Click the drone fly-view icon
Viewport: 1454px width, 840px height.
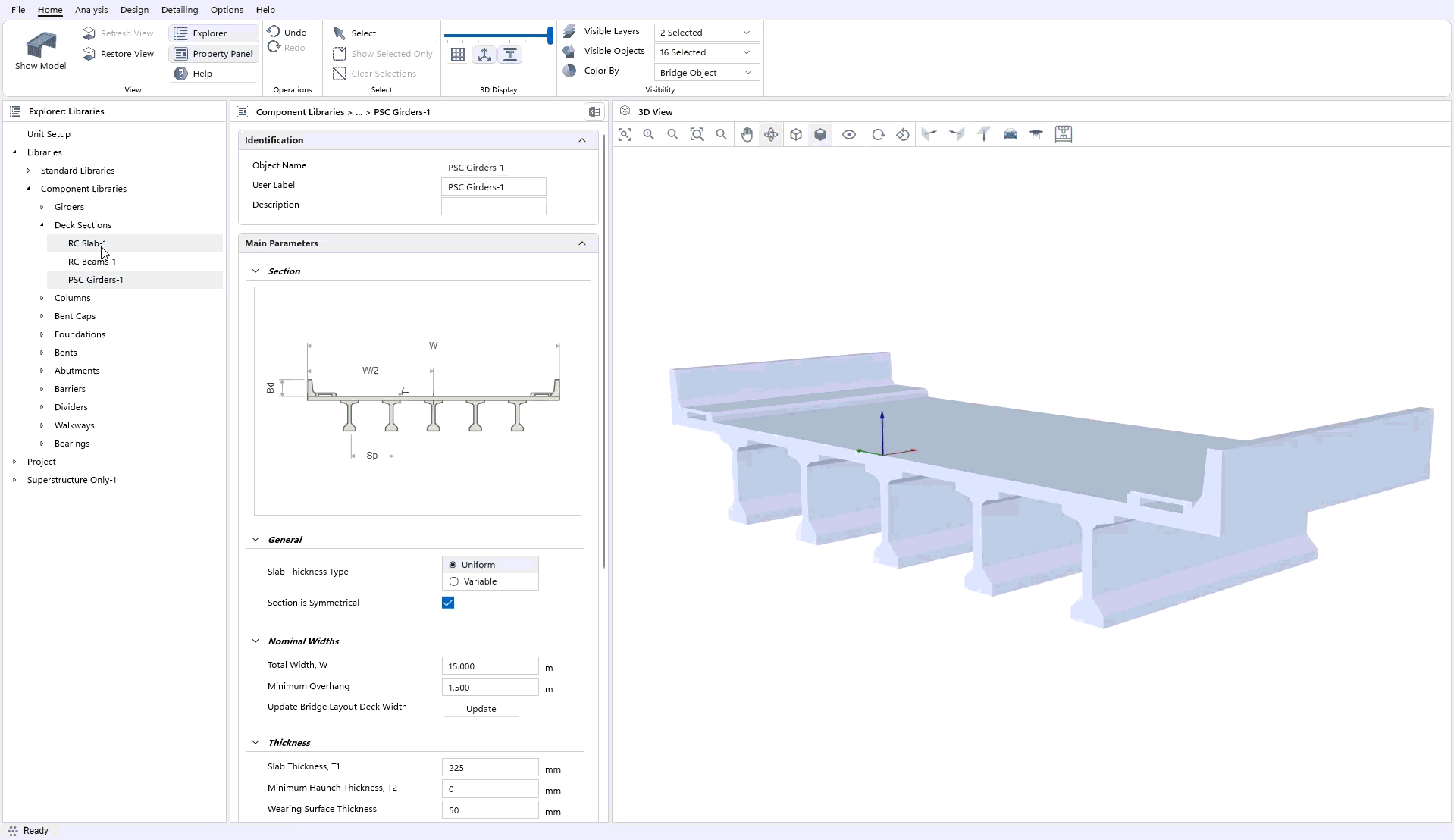(1036, 134)
